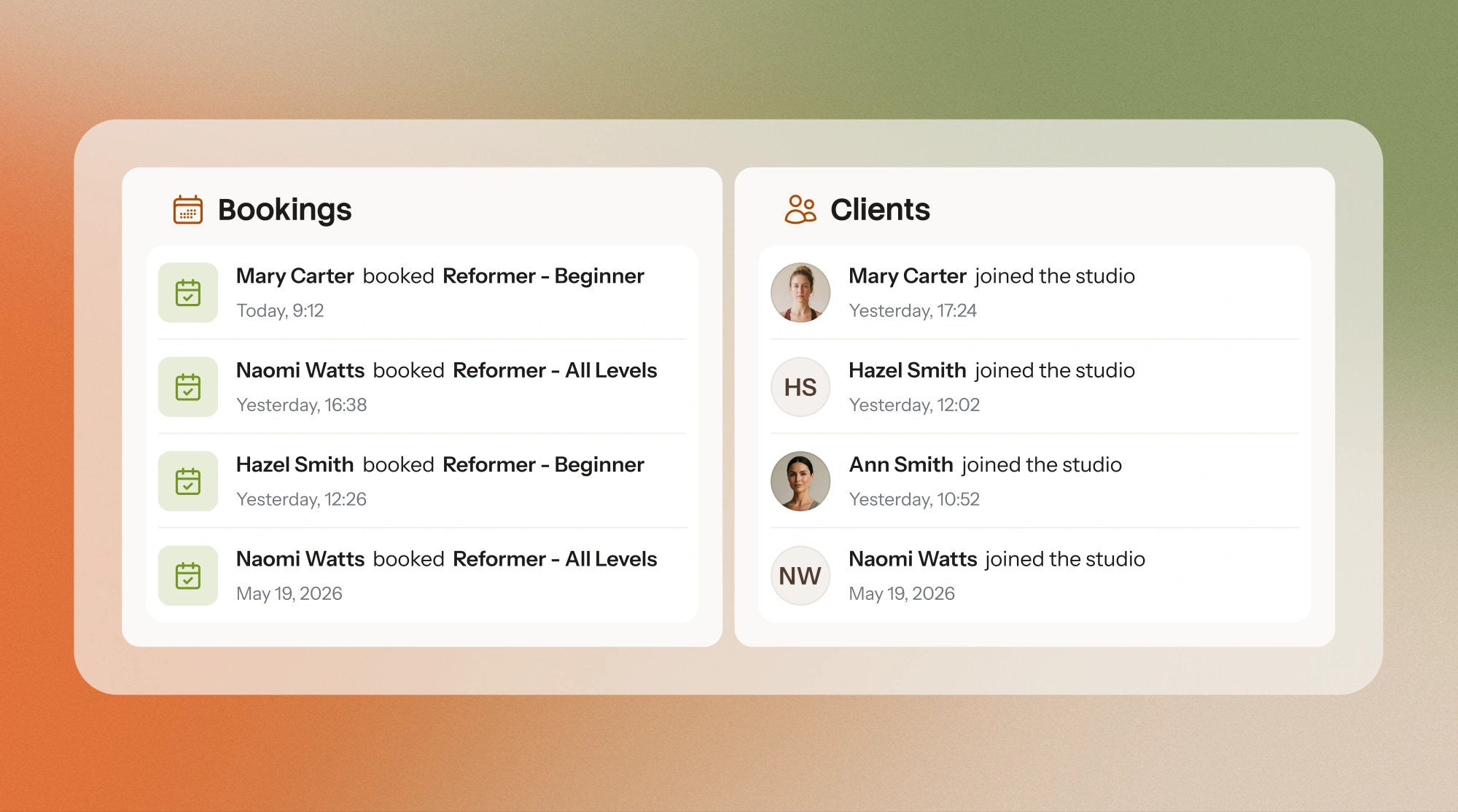Click the 'Yesterday, 16:38' timestamp
Image resolution: width=1458 pixels, height=812 pixels.
point(301,405)
